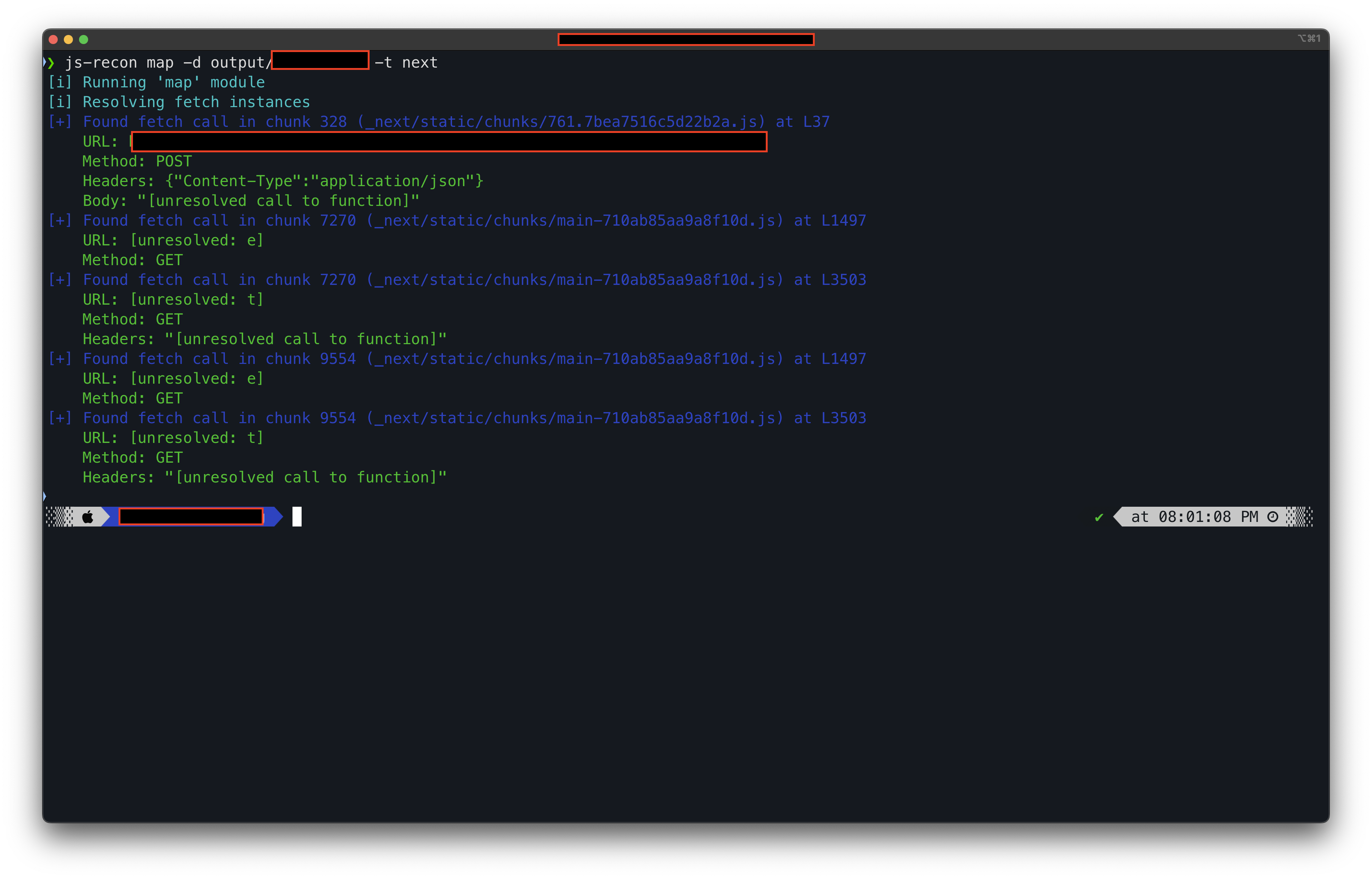Click the green zoom traffic light
The height and width of the screenshot is (879, 1372).
pos(84,40)
